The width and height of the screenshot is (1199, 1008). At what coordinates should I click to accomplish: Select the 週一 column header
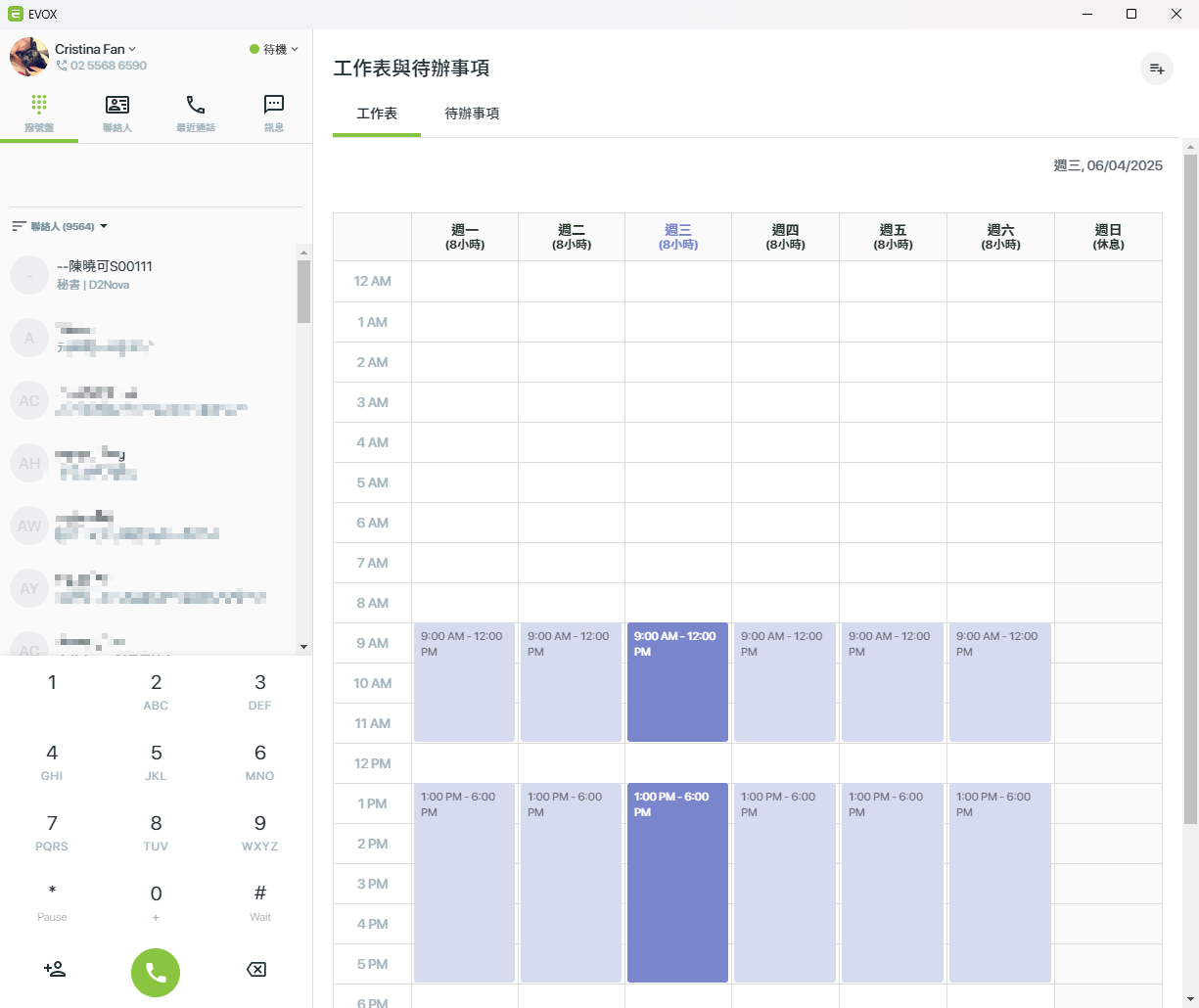click(x=465, y=237)
